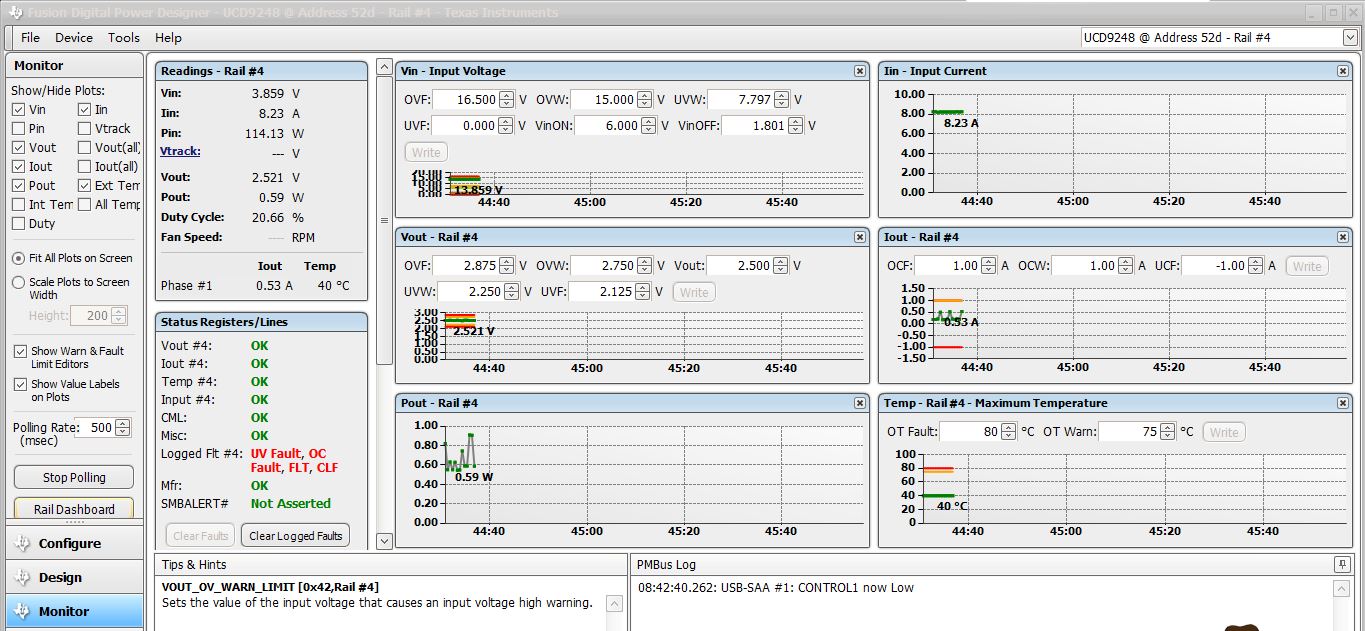Click the PMBus Log CONTROL1 entry
The width and height of the screenshot is (1365, 631).
tap(776, 588)
